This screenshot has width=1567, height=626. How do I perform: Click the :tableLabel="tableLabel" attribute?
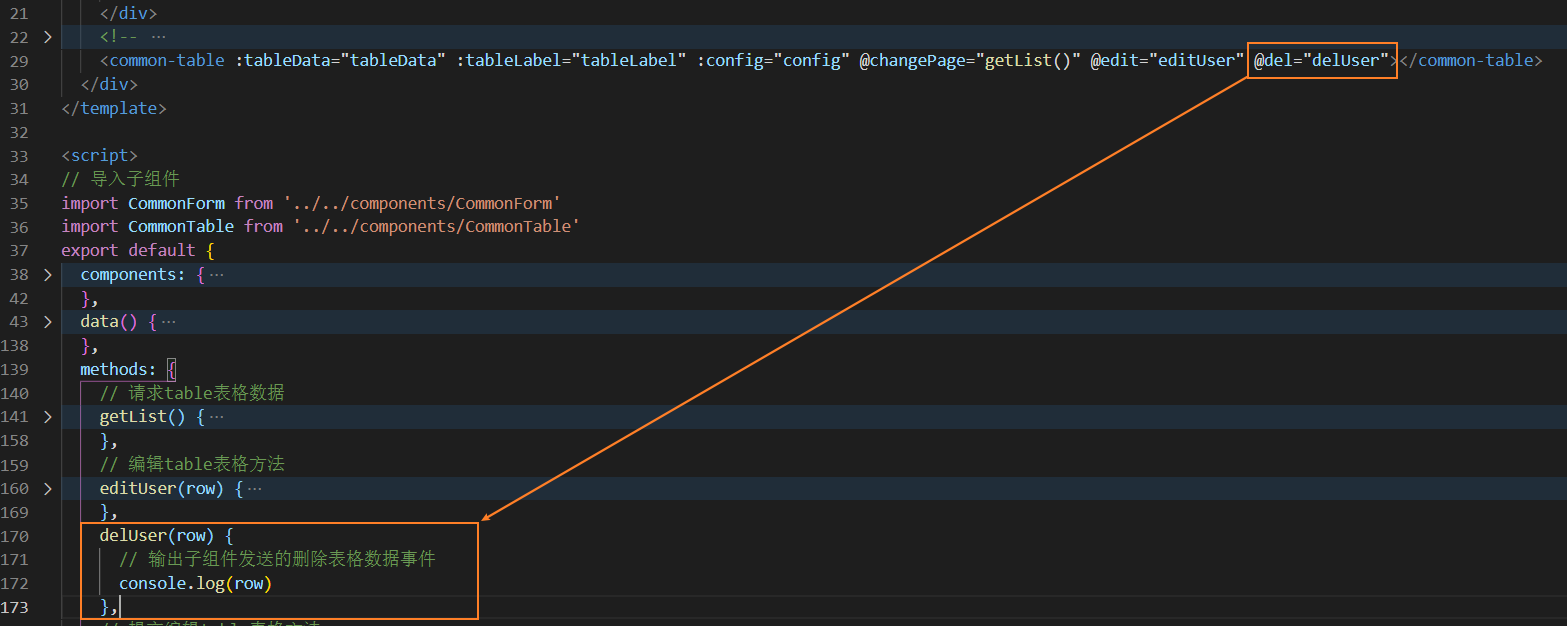[x=572, y=61]
